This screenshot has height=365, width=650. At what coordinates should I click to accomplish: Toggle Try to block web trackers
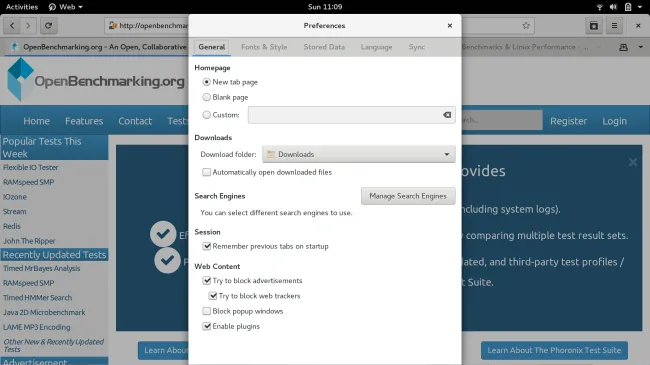pos(213,296)
